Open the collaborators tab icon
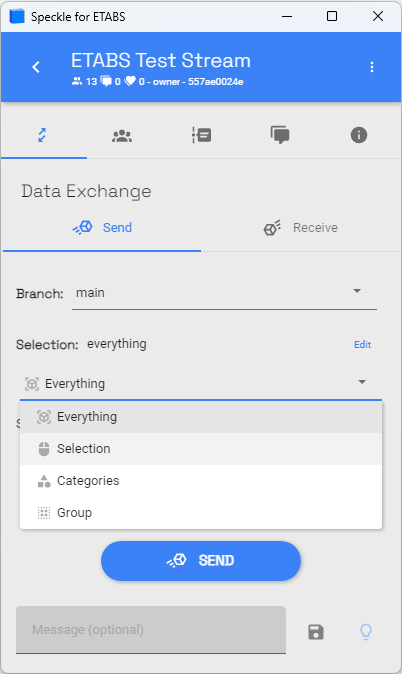The image size is (402, 674). [x=122, y=136]
